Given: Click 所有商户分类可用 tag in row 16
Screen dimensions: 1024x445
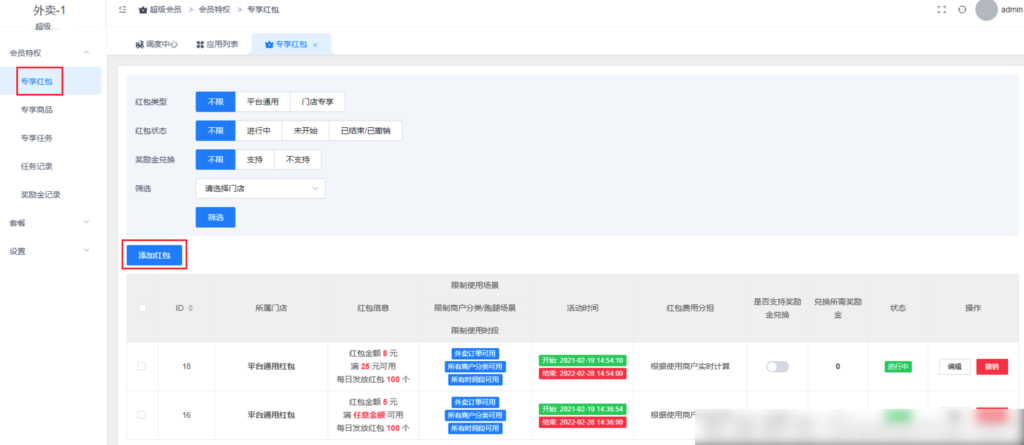Looking at the screenshot, I should [x=475, y=415].
